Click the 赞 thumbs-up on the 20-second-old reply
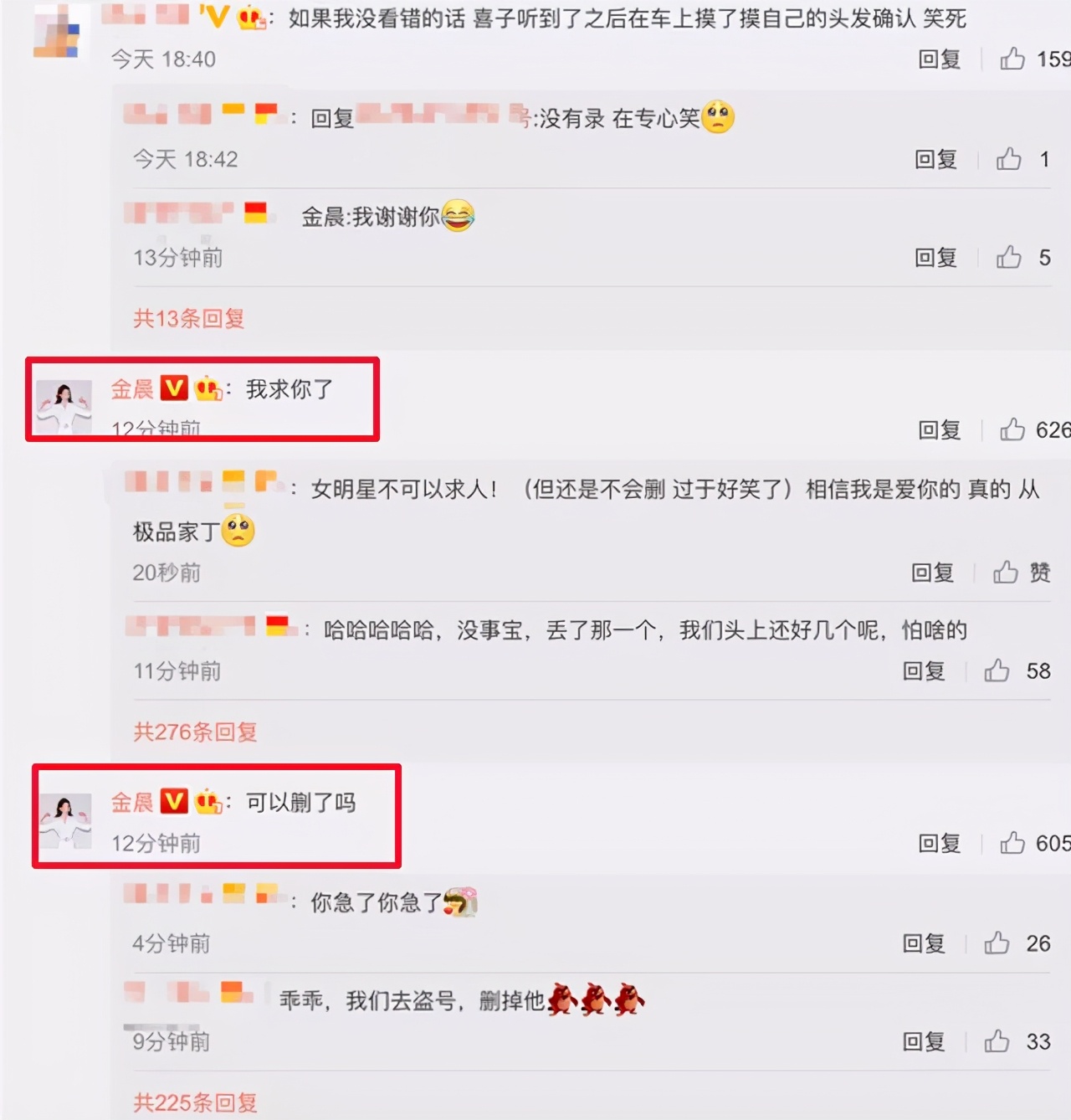The image size is (1071, 1120). (x=1006, y=572)
